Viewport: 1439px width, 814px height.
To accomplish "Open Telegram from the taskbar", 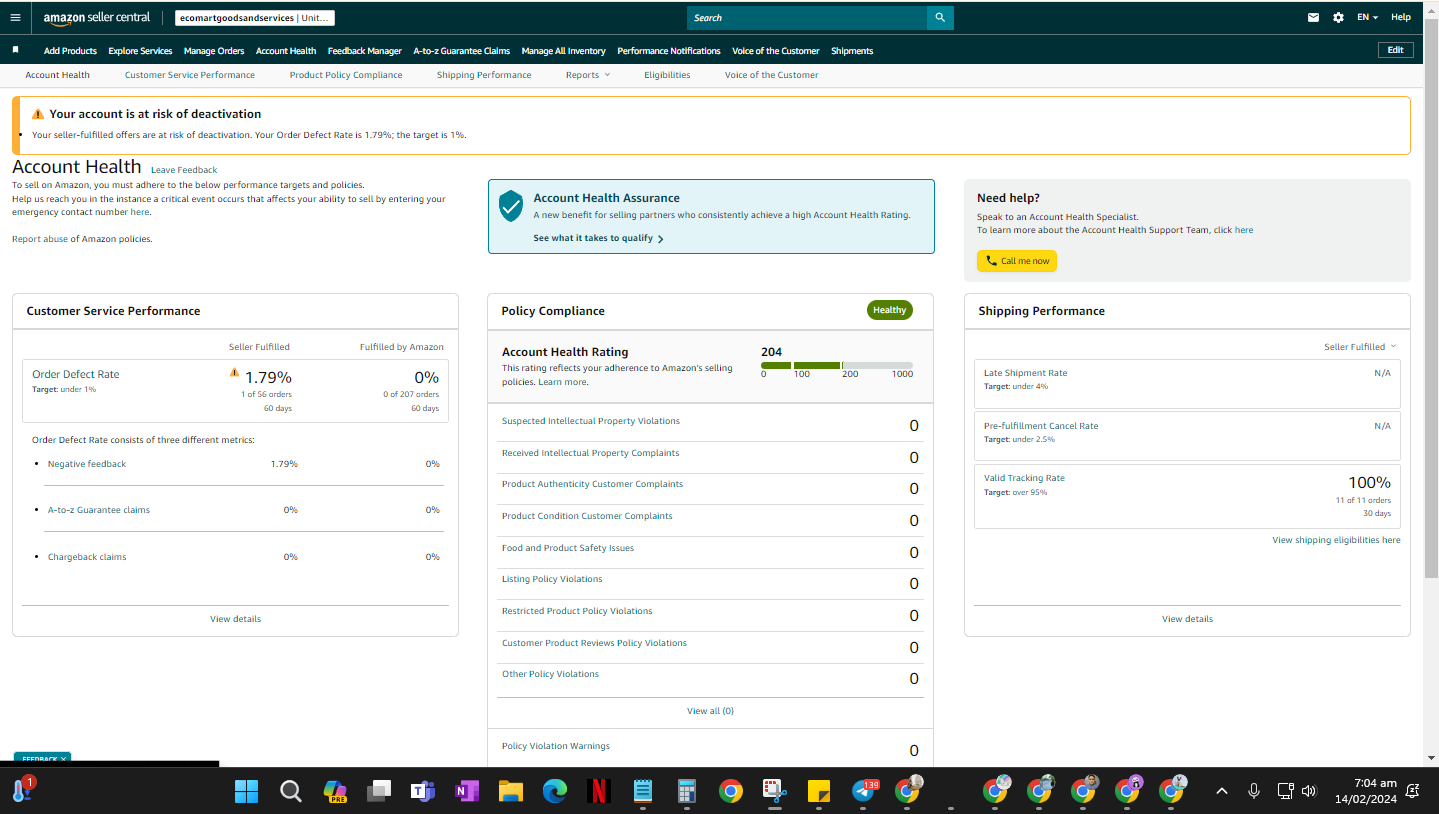I will [863, 792].
